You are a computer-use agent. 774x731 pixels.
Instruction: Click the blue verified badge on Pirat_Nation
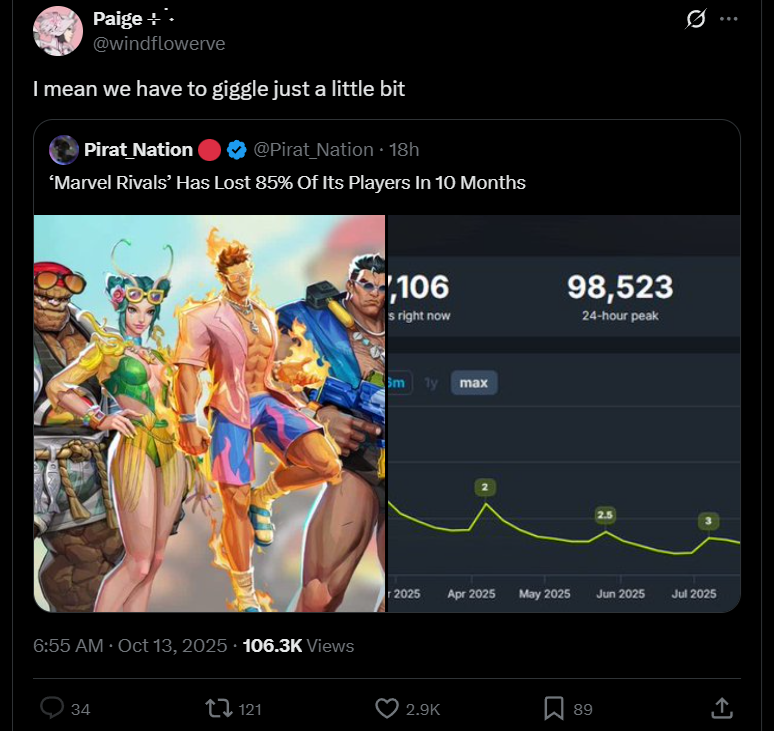(237, 150)
